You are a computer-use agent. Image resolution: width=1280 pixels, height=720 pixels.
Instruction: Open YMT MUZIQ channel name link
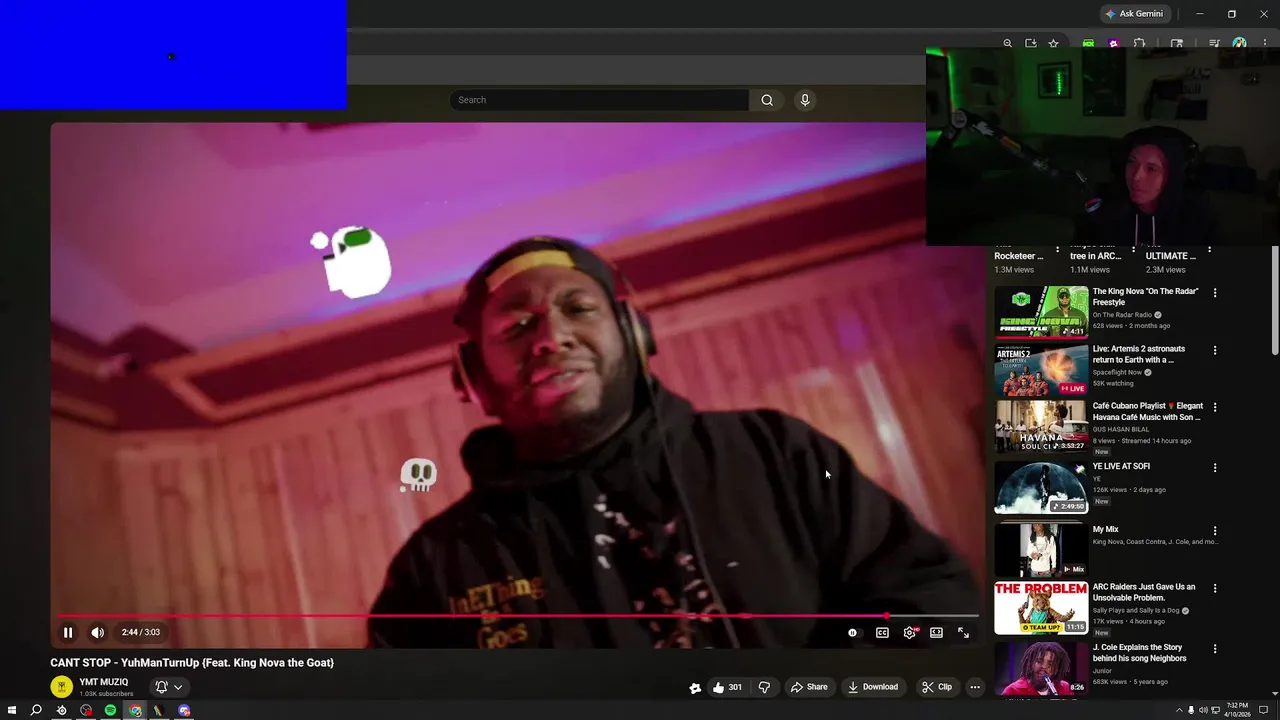[x=104, y=682]
